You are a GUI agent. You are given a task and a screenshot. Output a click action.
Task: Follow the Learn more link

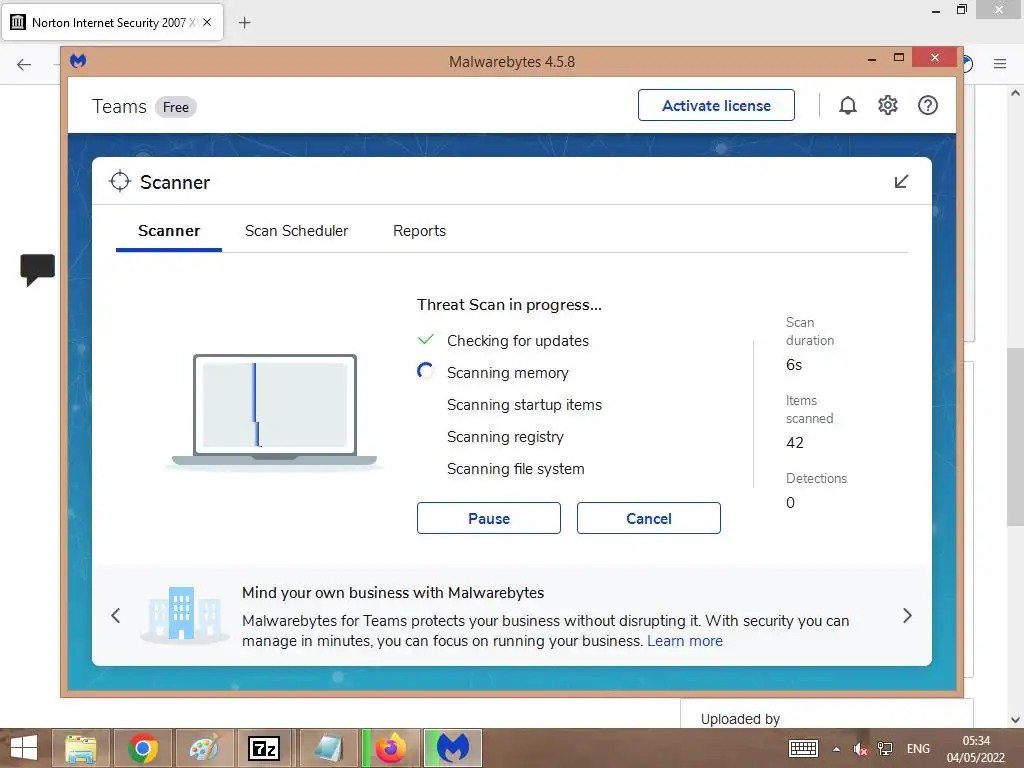[685, 641]
